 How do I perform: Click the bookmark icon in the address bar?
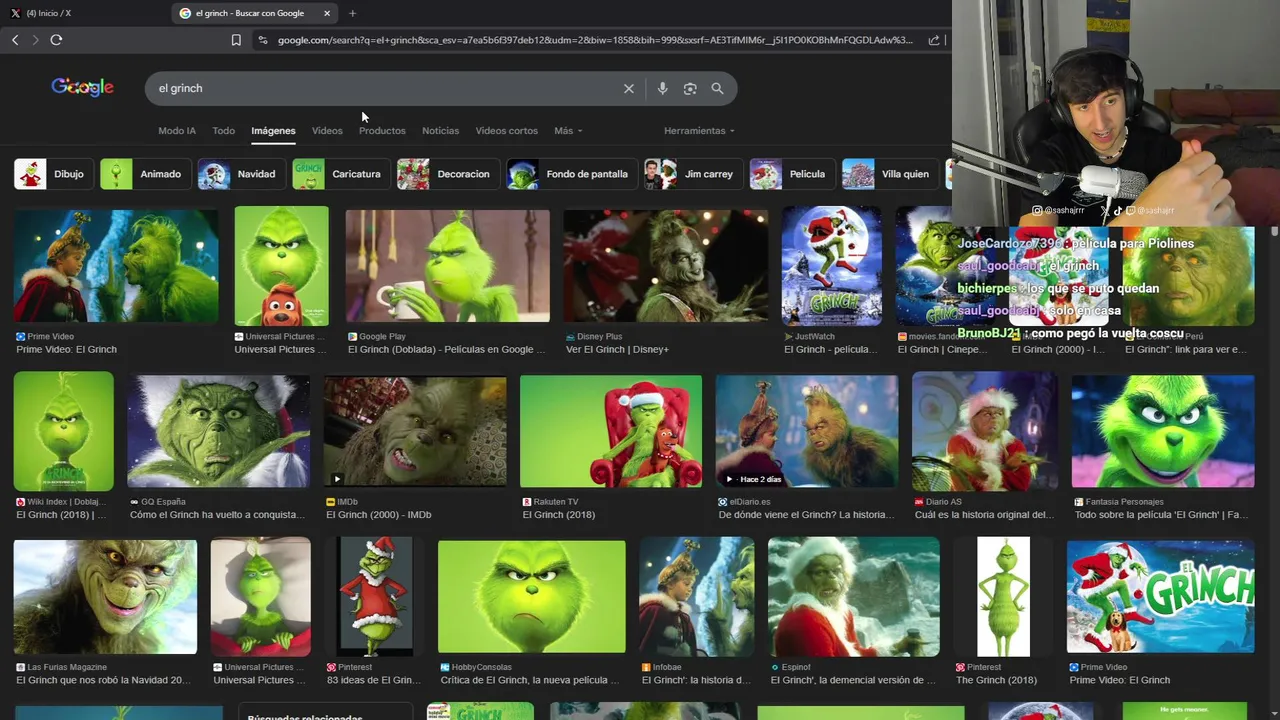coord(236,40)
